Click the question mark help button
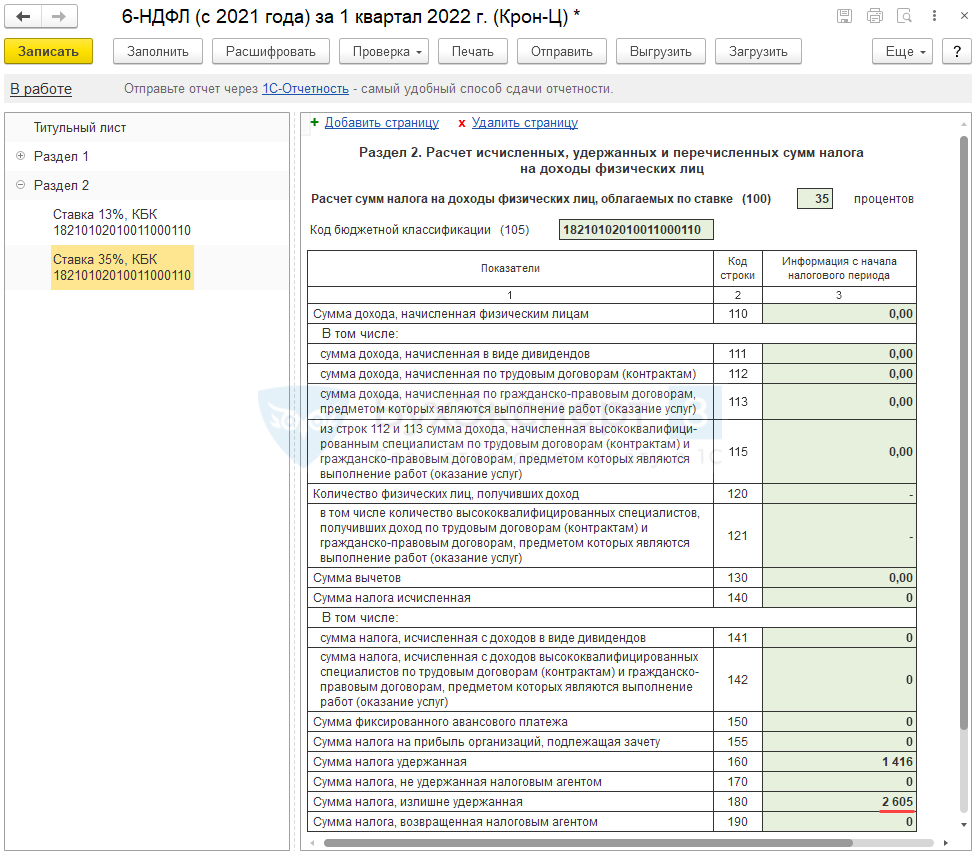Viewport: 980px width, 854px height. [x=957, y=52]
